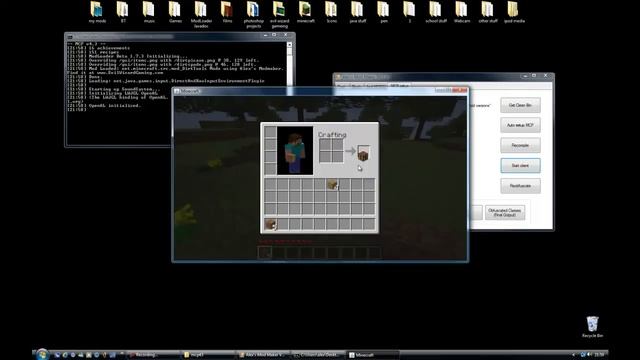Switch to the mcp43 taskbar button
This screenshot has height=360, width=640.
tap(208, 355)
